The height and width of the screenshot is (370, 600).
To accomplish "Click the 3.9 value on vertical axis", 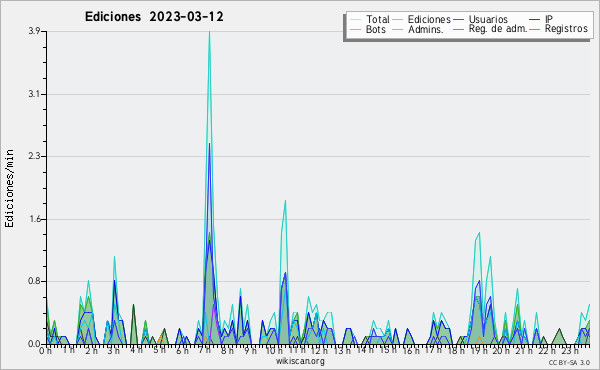I will tap(34, 31).
